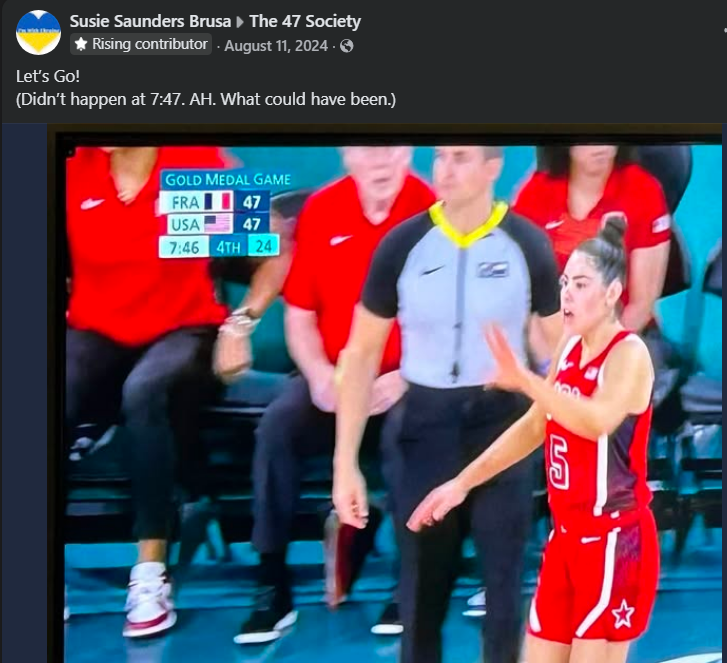Click the August 11, 2024 timestamp

[276, 46]
